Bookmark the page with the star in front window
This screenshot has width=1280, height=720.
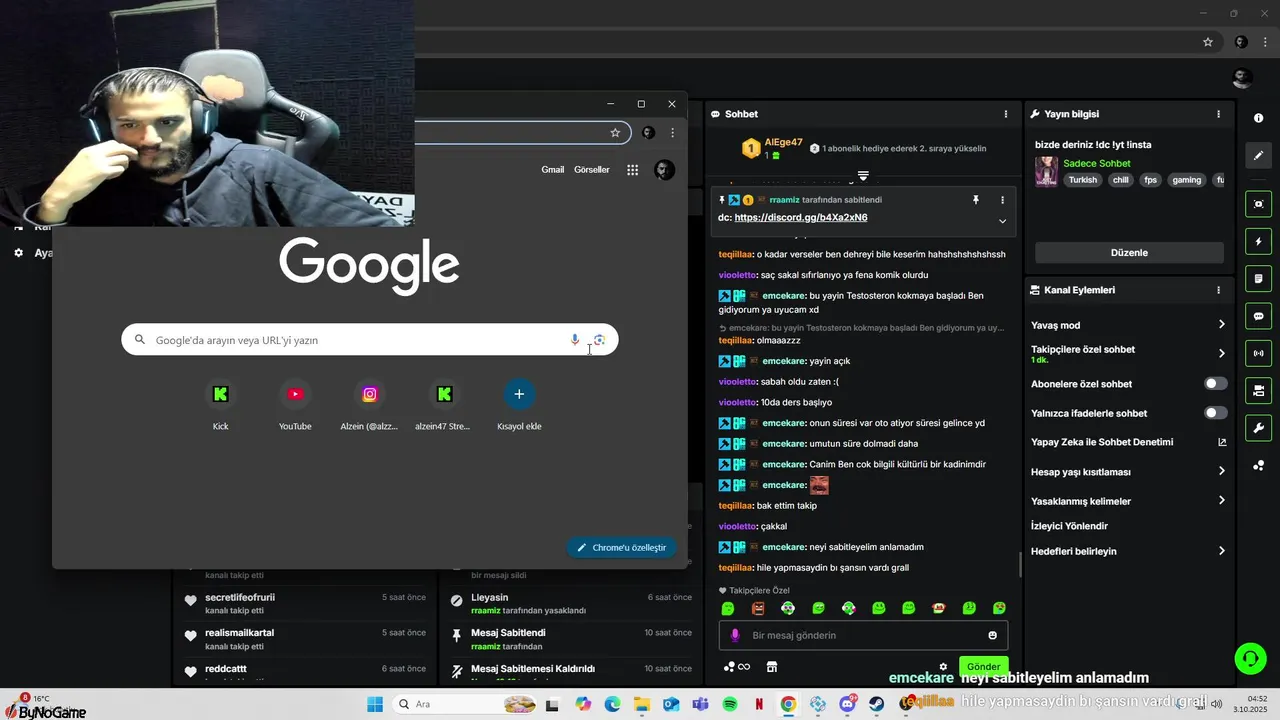(615, 132)
